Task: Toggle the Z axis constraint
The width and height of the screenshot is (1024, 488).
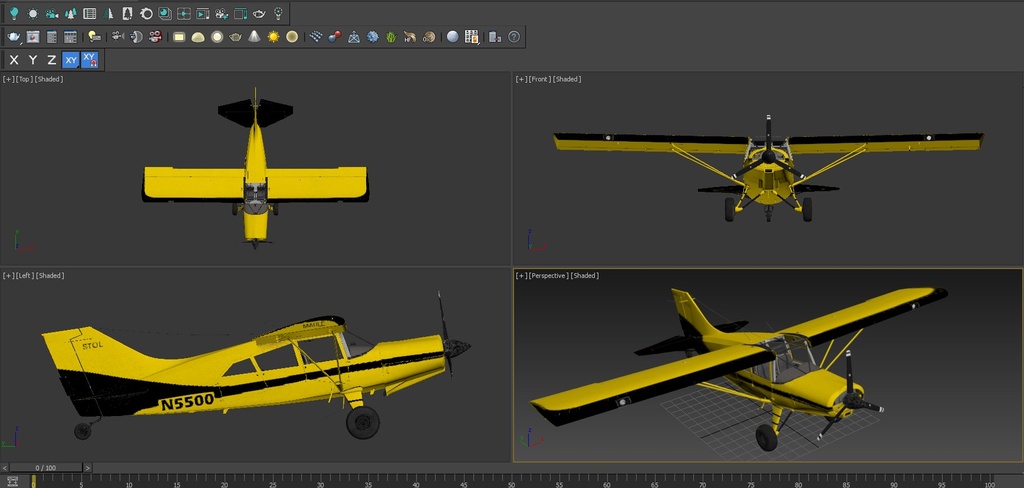Action: [x=52, y=60]
